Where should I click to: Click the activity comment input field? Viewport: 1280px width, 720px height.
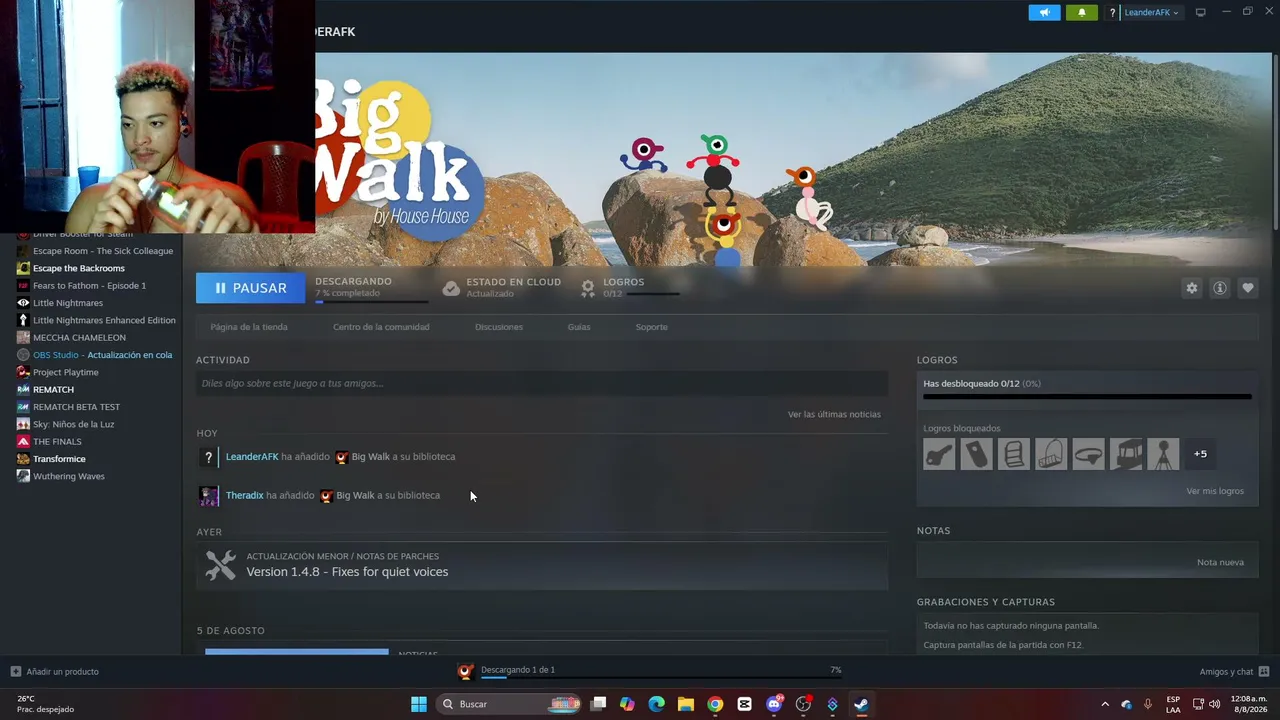pos(542,383)
